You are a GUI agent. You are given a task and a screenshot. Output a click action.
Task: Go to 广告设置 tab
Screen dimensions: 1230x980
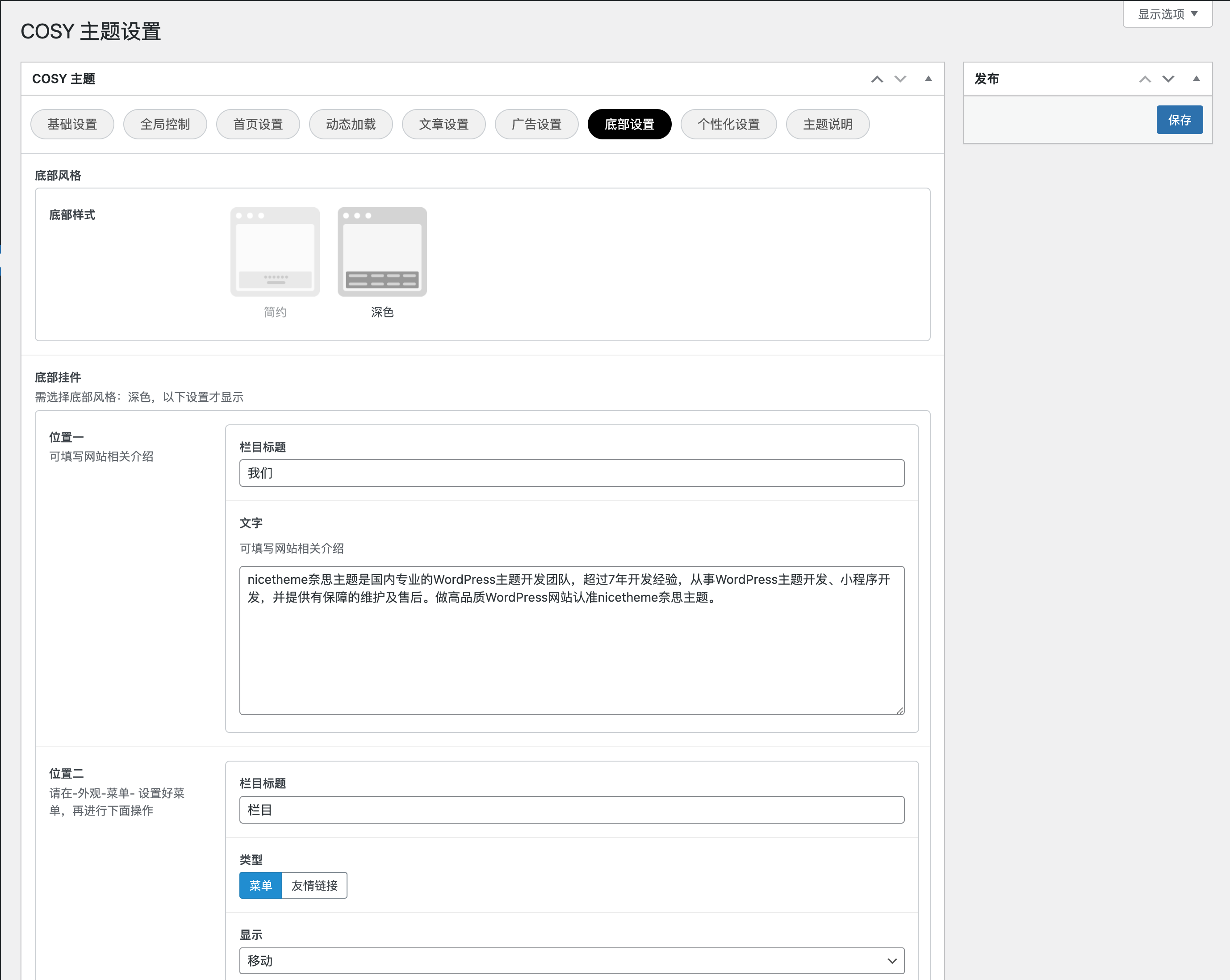[x=537, y=124]
